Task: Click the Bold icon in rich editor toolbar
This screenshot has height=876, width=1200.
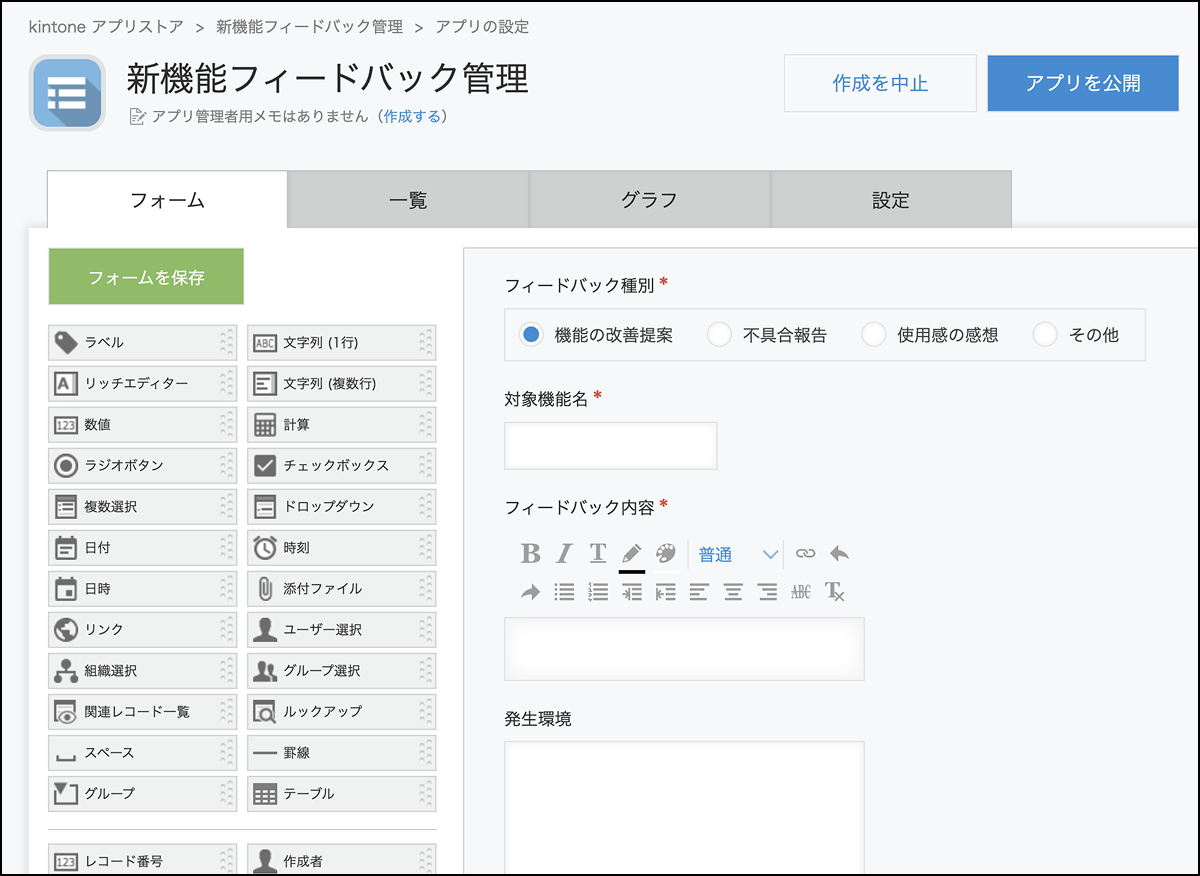Action: (530, 554)
